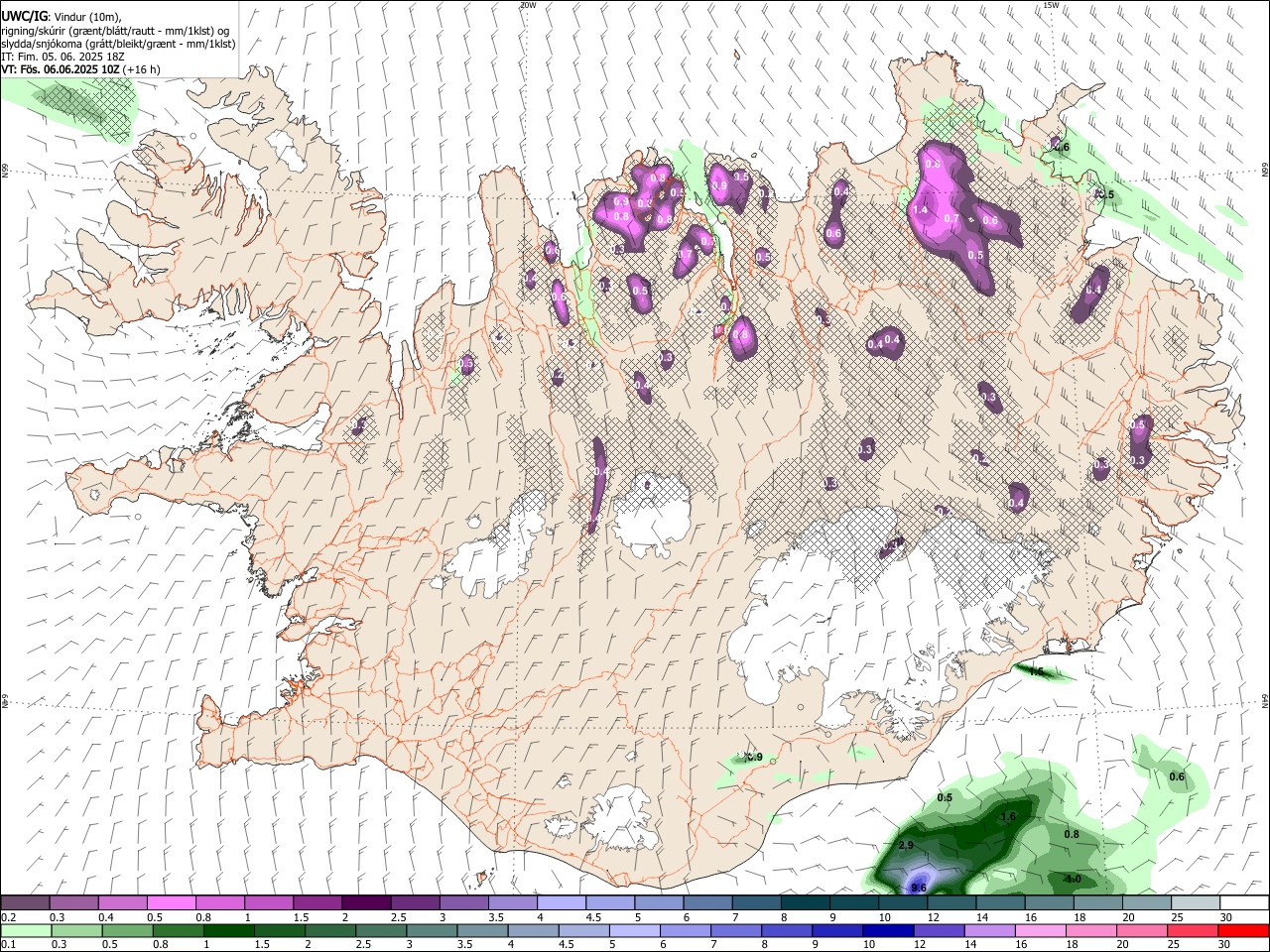
Task: Select the red 25–30 swatch in the bottom legend row
Action: (x=1193, y=930)
